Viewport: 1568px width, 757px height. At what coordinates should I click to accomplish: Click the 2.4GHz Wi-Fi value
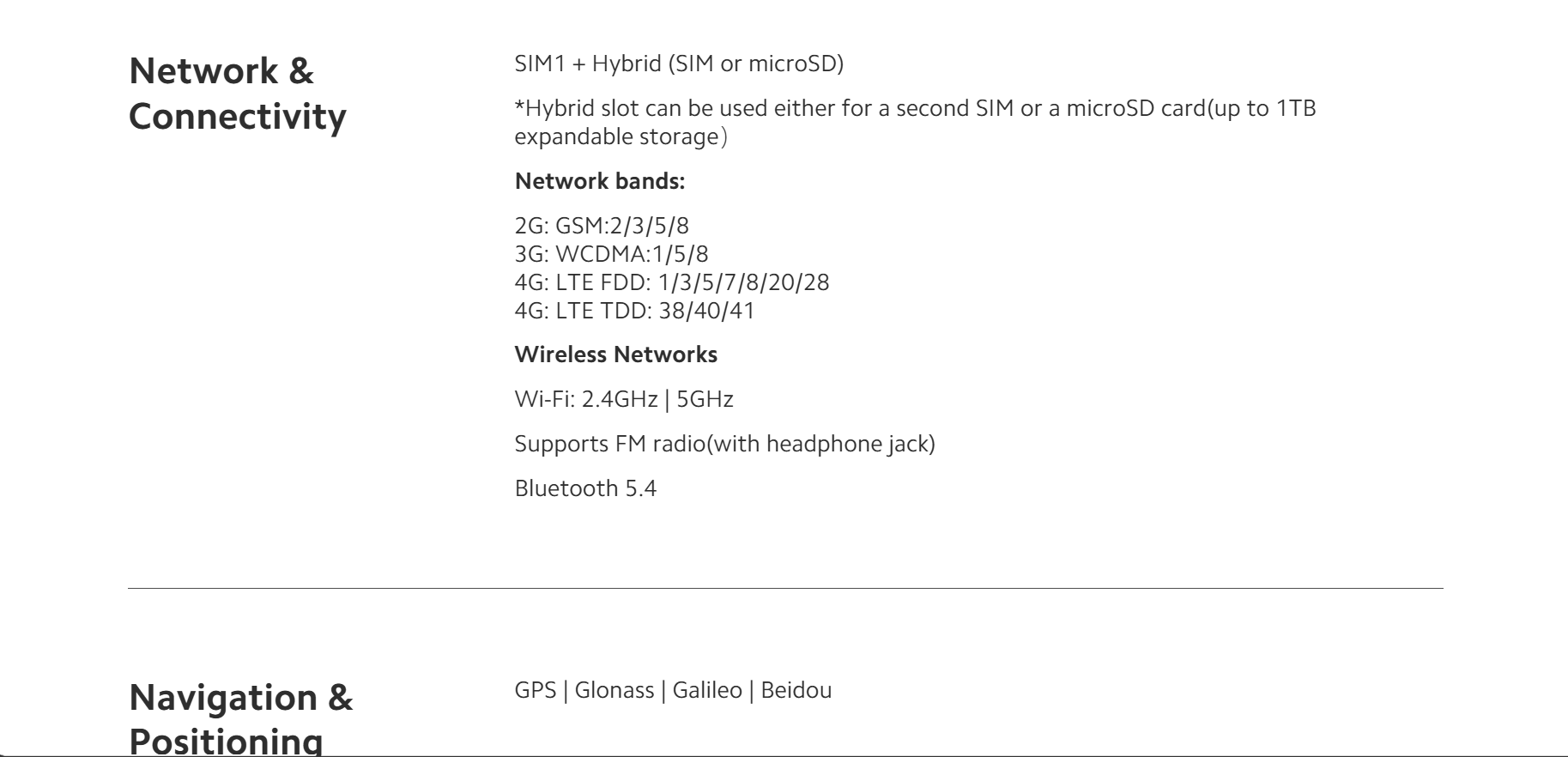click(x=620, y=399)
